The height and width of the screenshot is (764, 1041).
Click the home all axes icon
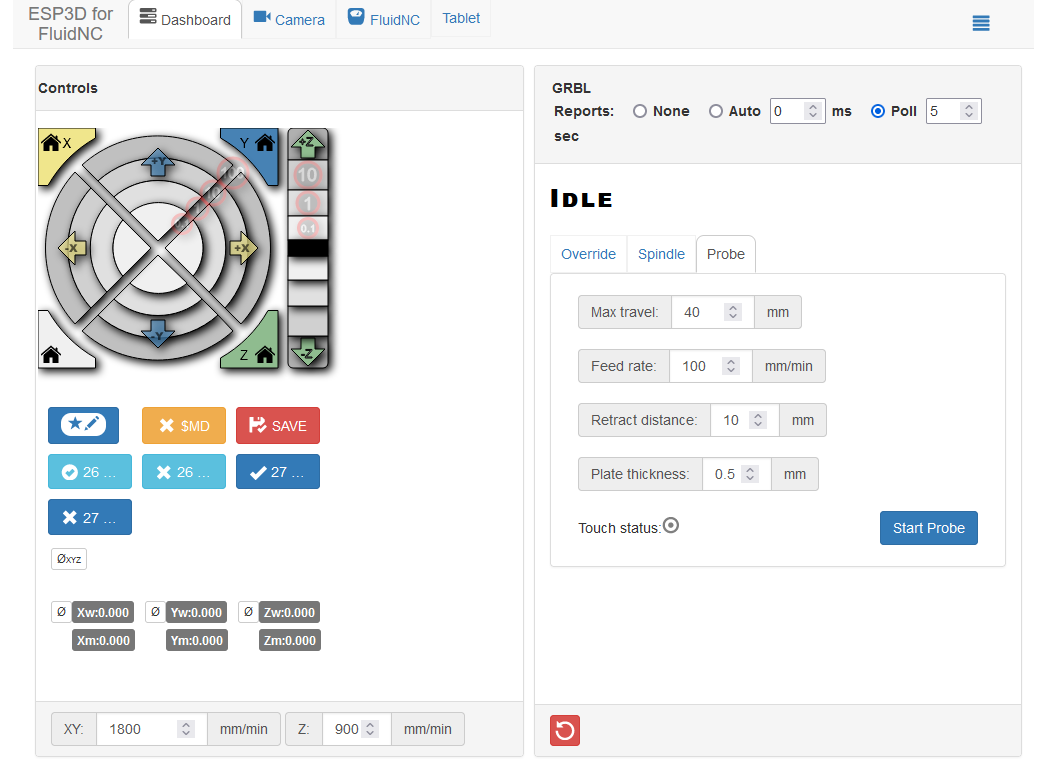[51, 354]
